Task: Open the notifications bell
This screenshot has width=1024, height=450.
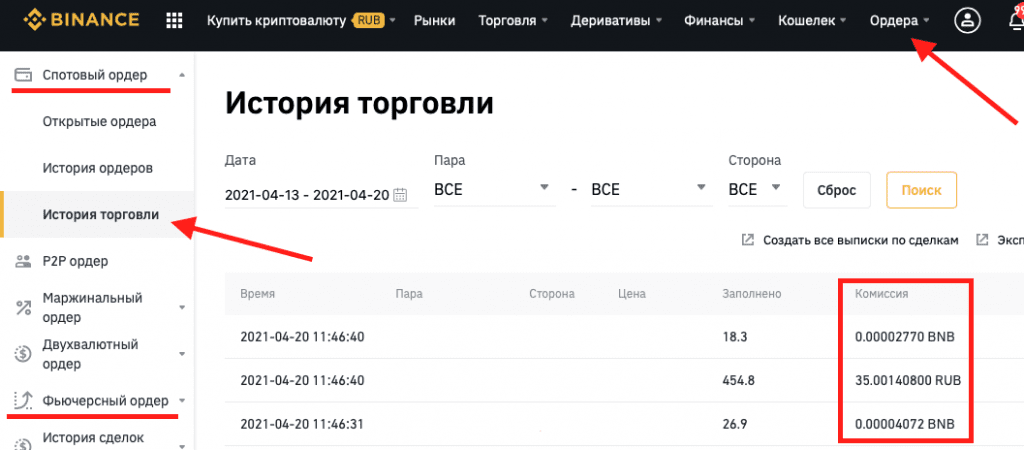Action: point(1014,20)
